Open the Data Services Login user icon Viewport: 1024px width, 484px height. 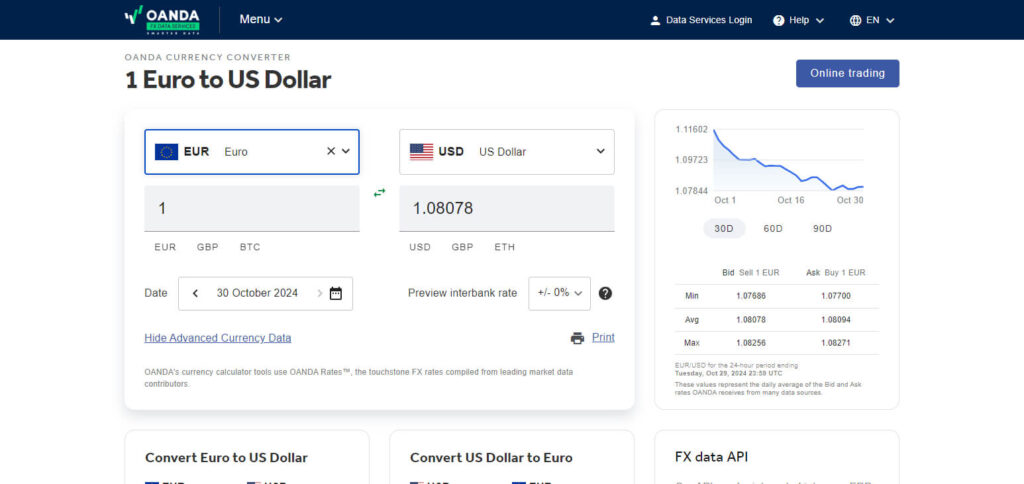[656, 20]
